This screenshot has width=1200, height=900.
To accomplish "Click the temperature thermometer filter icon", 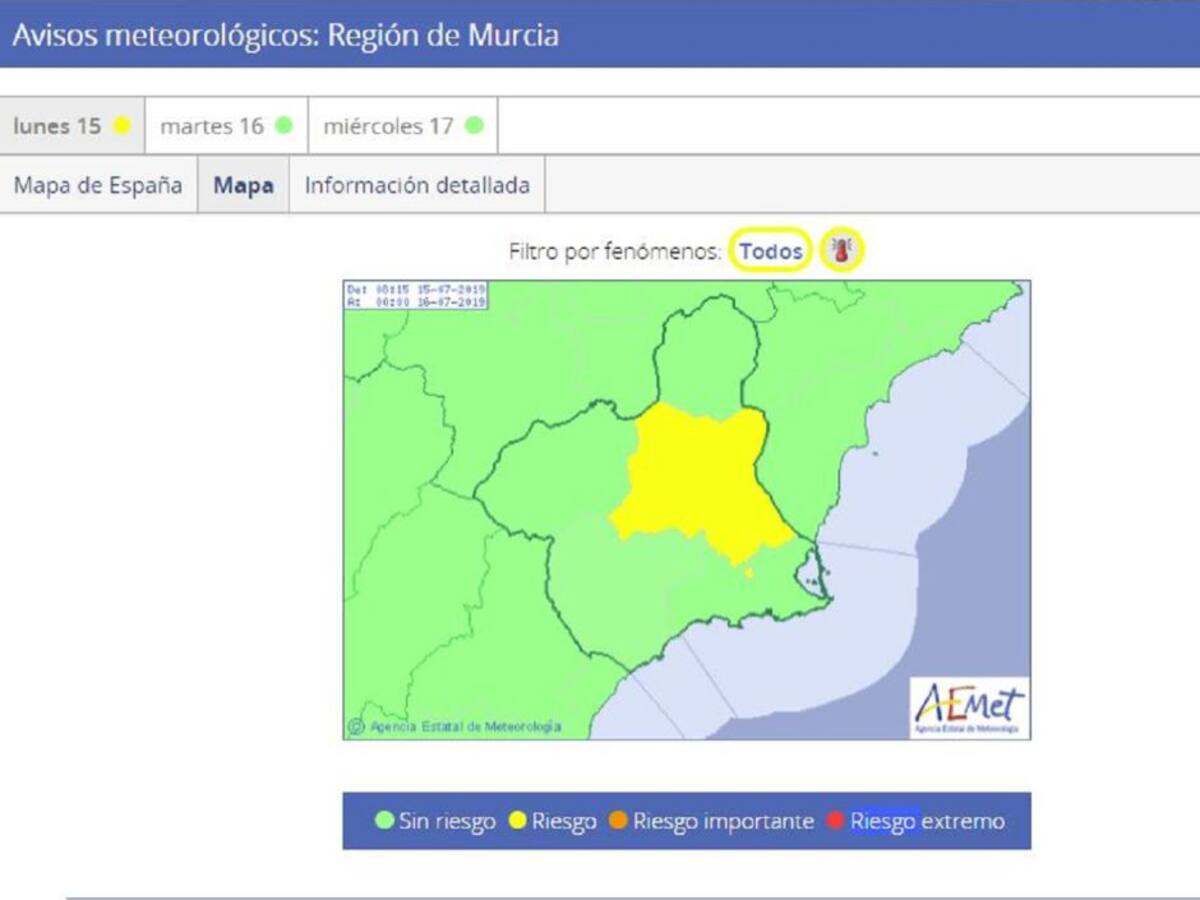I will tap(842, 251).
